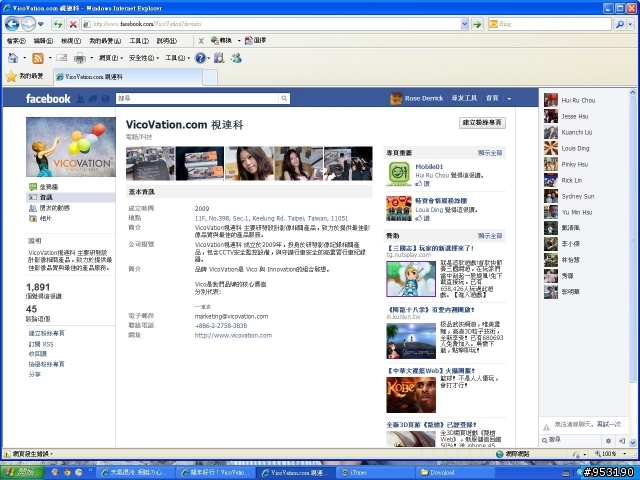Click the browser Forward arrow button
The width and height of the screenshot is (640, 480).
coord(28,24)
